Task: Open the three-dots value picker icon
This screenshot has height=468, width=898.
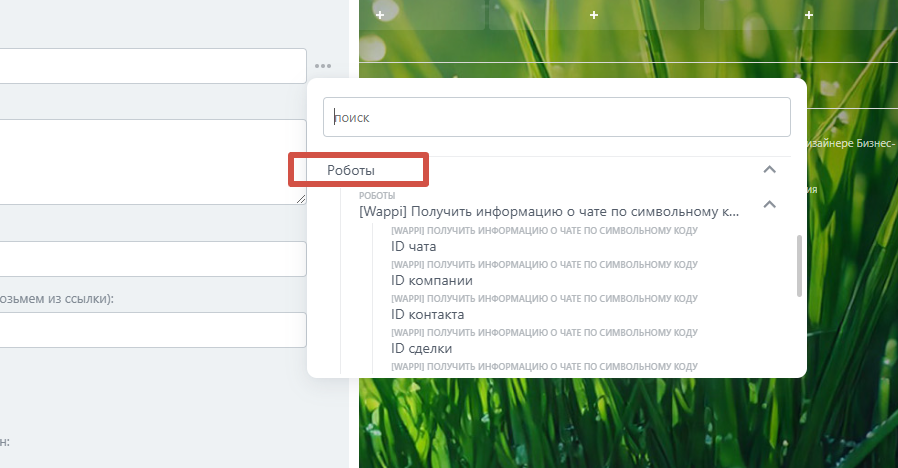Action: 323,66
